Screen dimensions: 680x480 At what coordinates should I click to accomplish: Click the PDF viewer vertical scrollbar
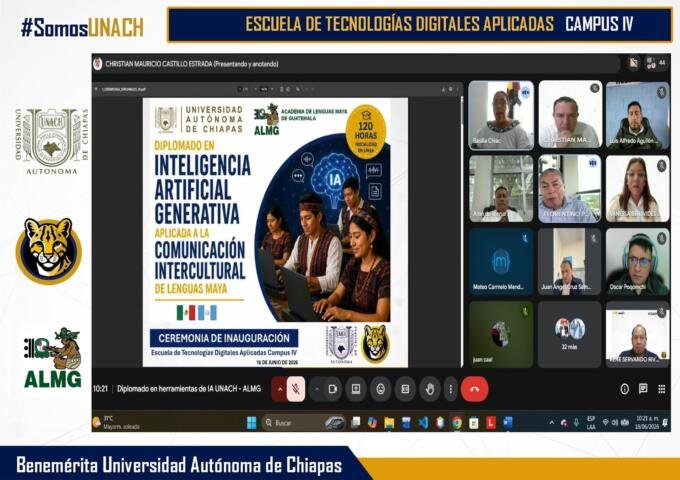coord(461,232)
